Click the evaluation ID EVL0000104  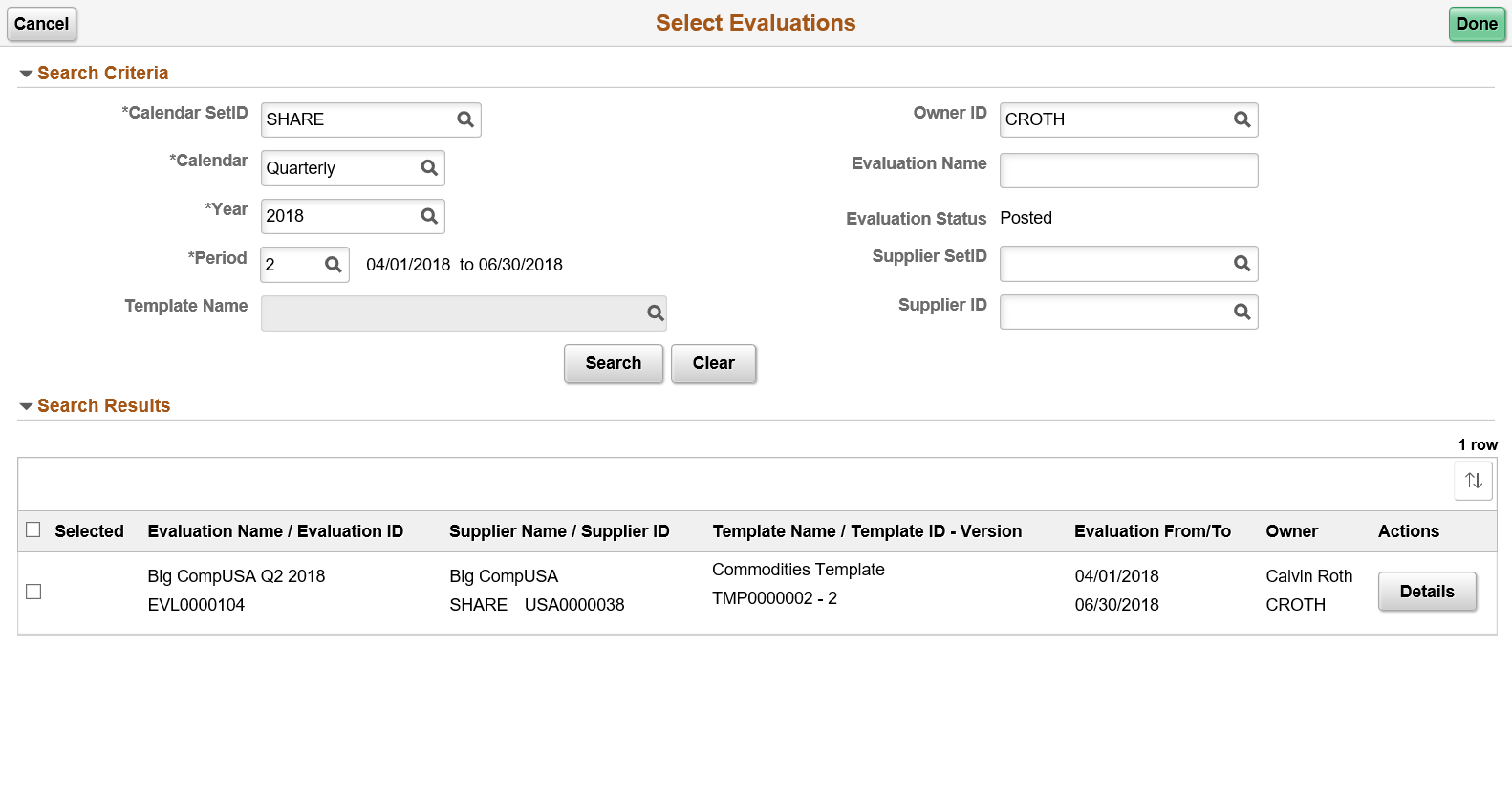(196, 605)
